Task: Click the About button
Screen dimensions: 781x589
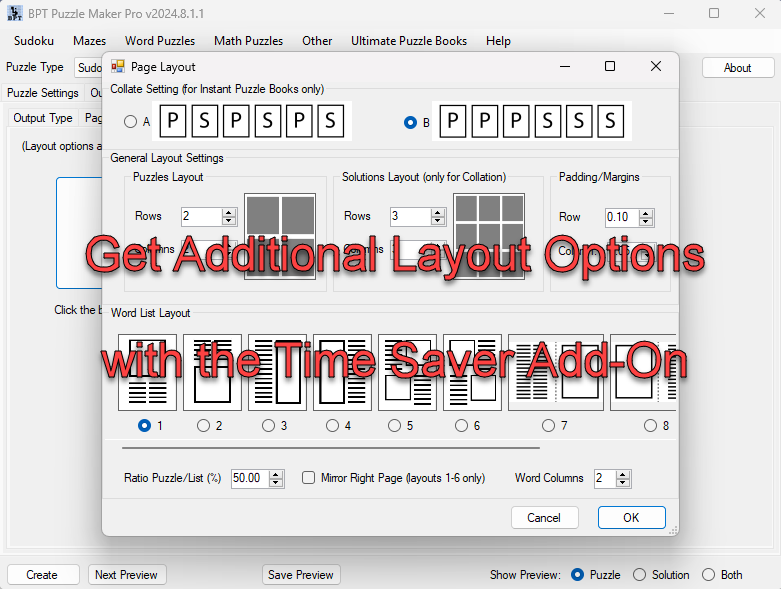Action: (738, 68)
